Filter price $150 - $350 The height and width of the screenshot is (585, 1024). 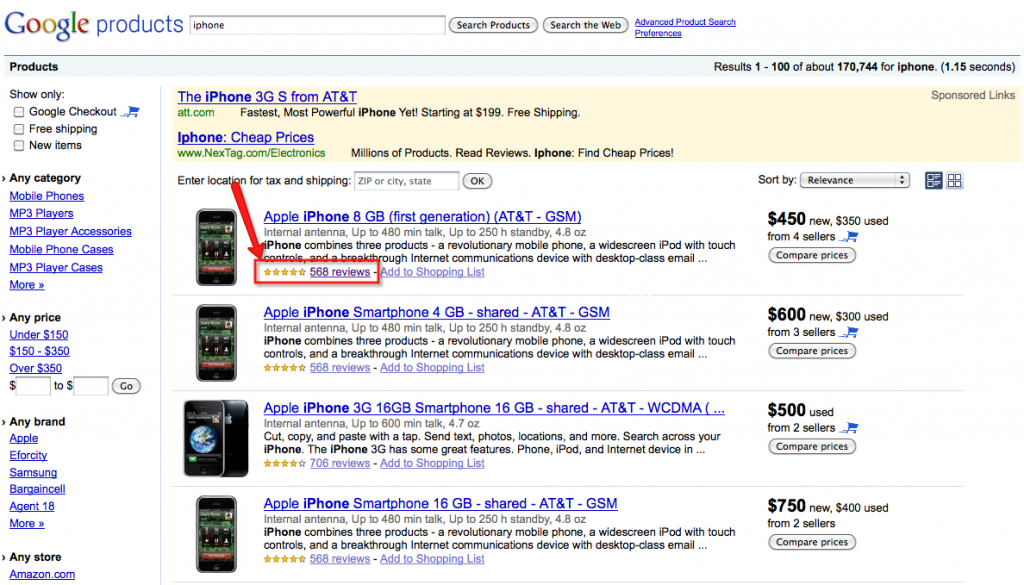click(x=39, y=351)
